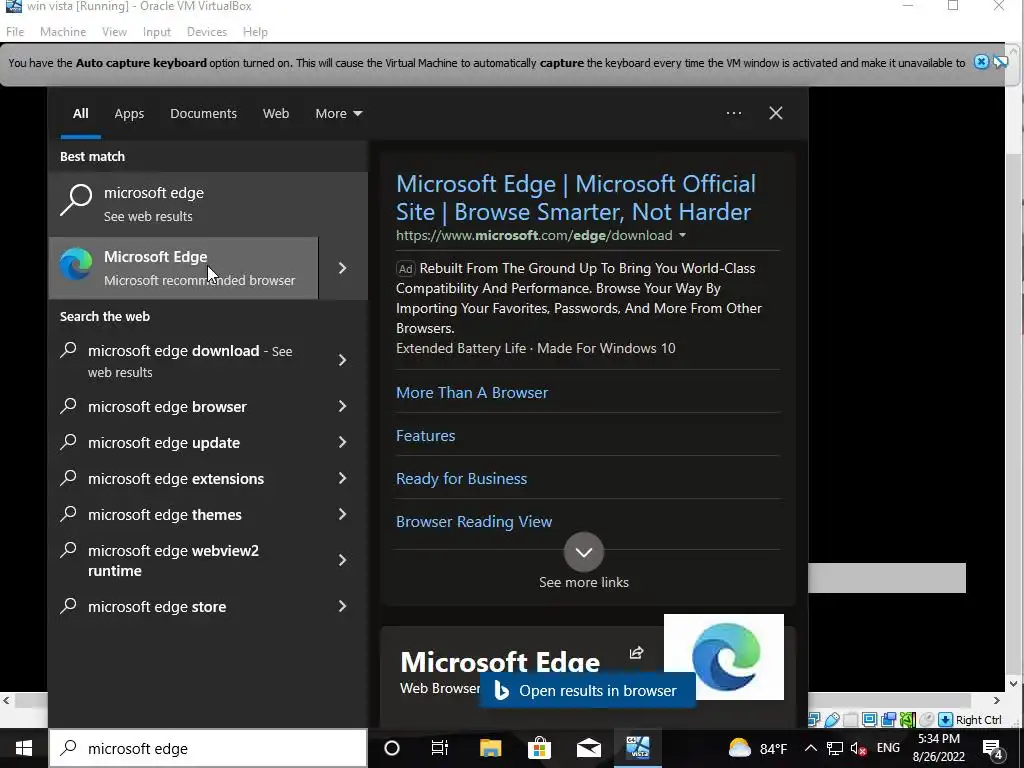The image size is (1024, 768).
Task: Open the VirtualBox Help menu
Action: coord(255,32)
